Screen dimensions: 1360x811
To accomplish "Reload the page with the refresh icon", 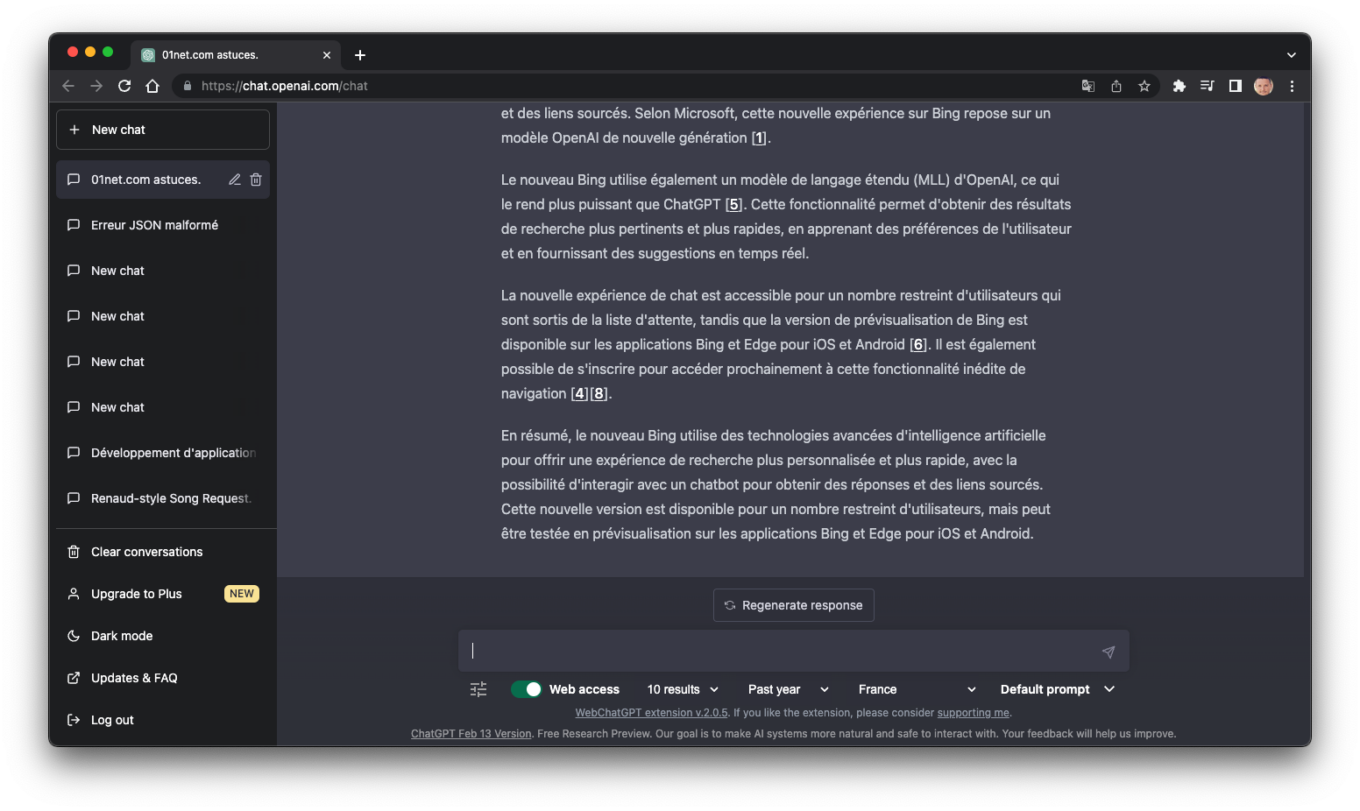I will (x=124, y=86).
